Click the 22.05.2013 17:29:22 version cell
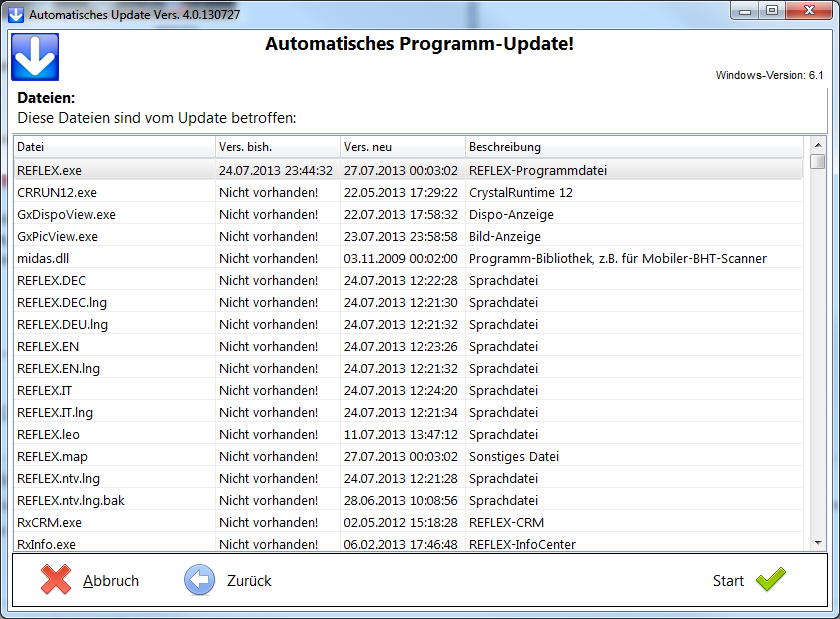 [x=401, y=192]
